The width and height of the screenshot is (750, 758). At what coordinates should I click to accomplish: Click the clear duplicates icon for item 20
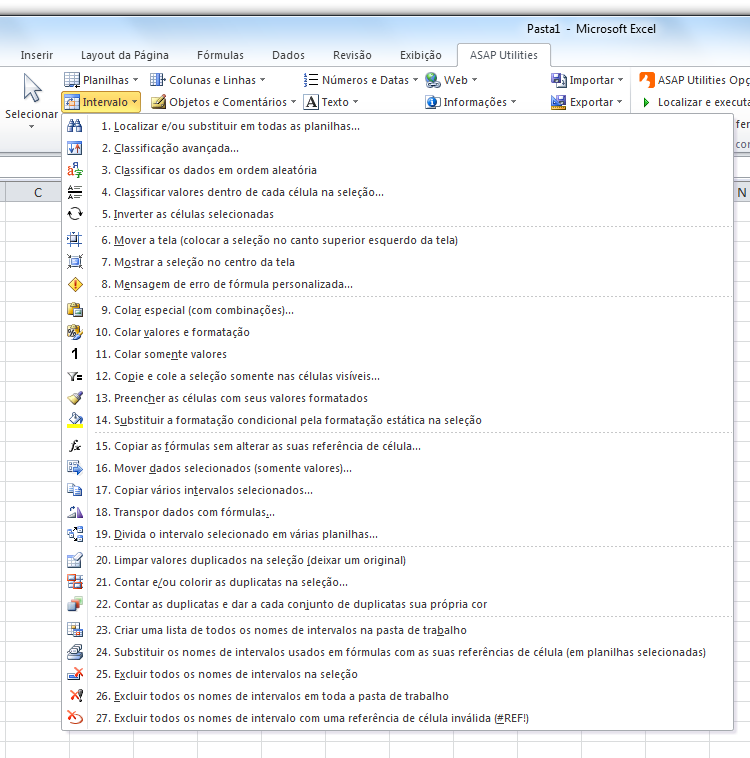coord(75,560)
